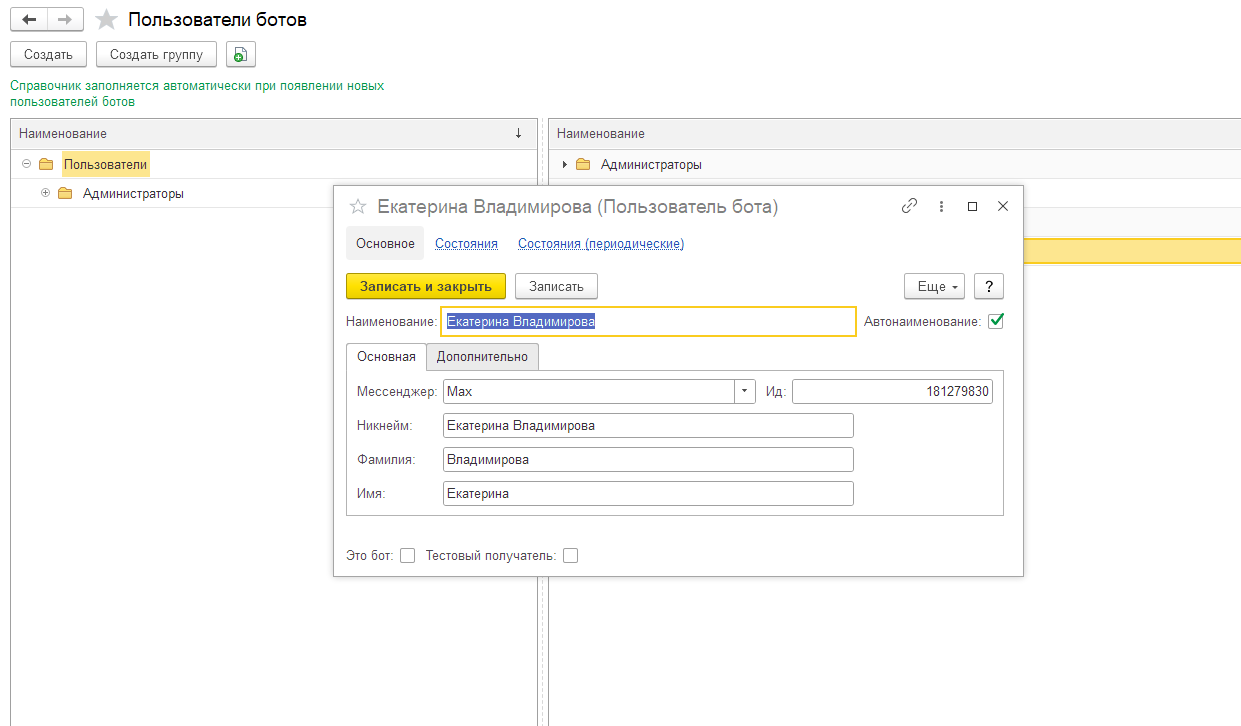Go forward with the right arrow button

[65, 20]
